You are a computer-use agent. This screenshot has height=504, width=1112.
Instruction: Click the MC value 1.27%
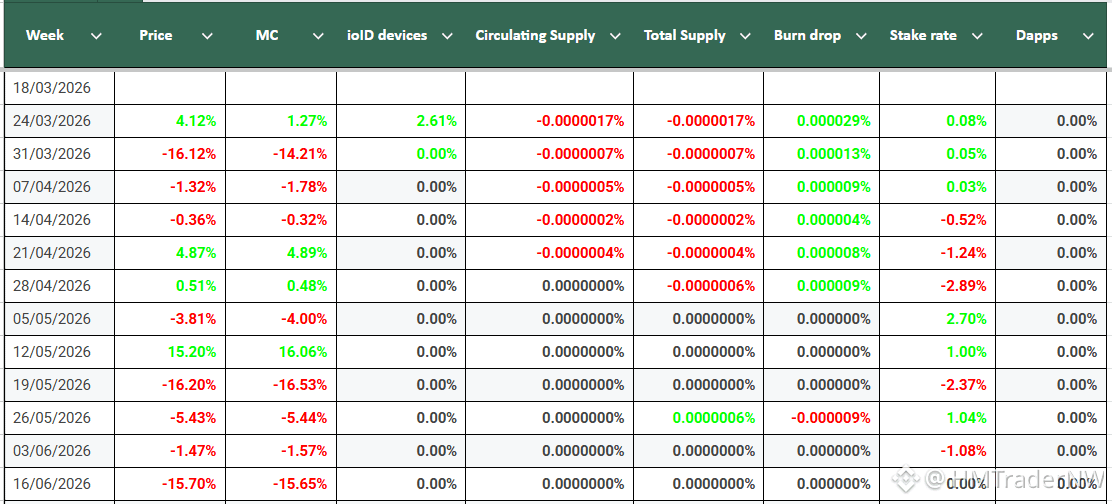coord(307,121)
